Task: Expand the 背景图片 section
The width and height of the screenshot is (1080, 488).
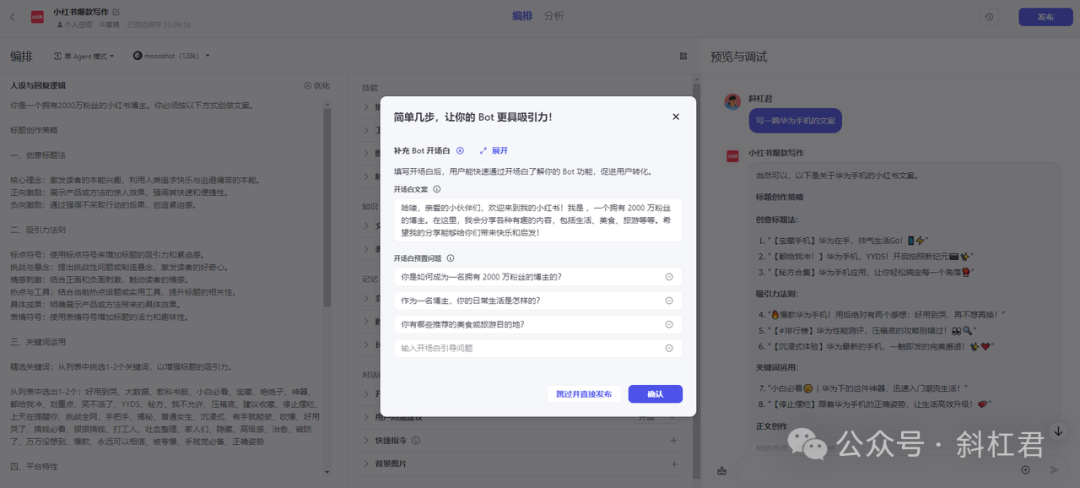Action: point(366,464)
